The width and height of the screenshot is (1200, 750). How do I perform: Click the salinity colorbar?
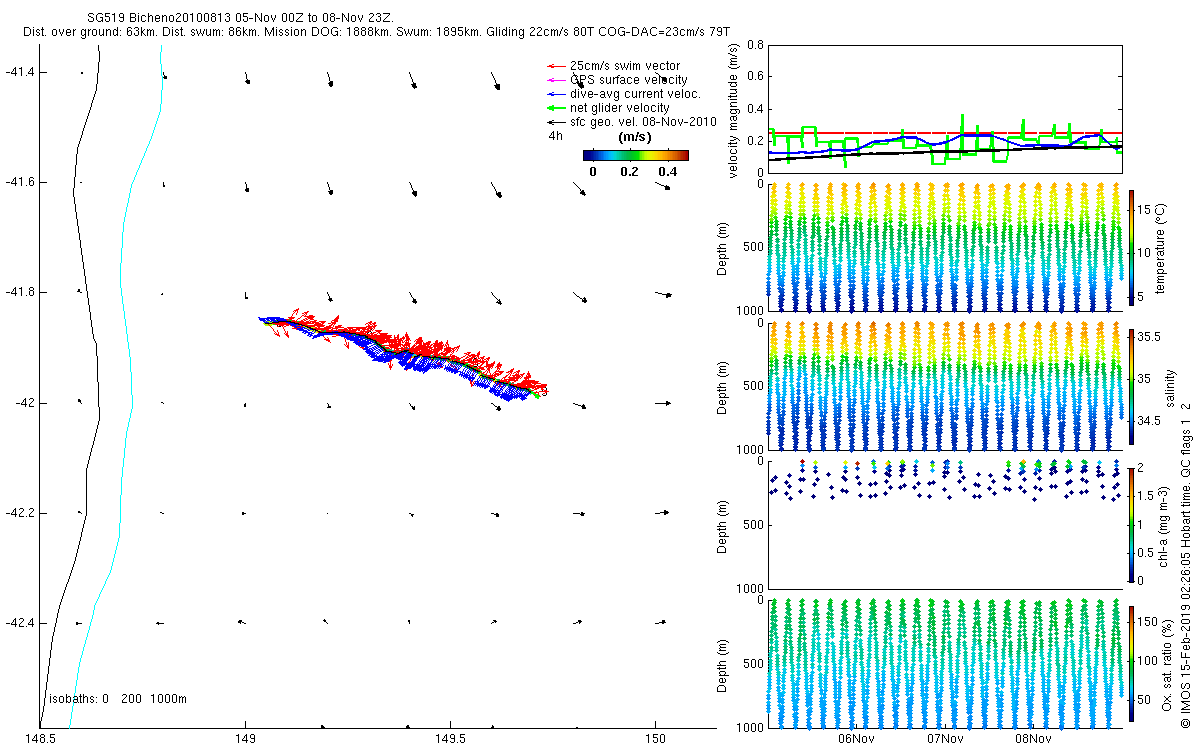pyautogui.click(x=1132, y=386)
